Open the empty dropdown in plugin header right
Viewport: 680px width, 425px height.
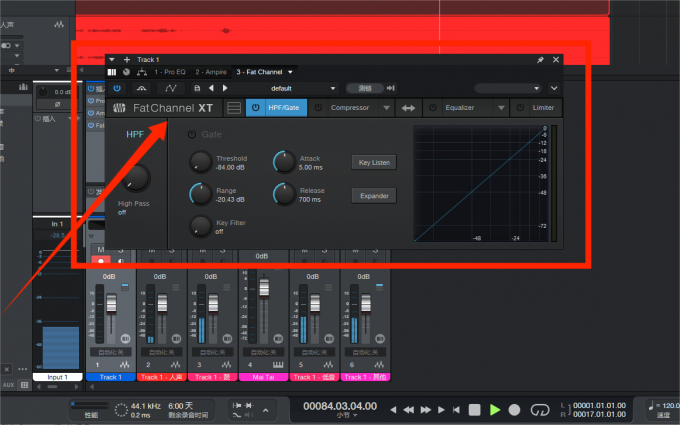click(507, 88)
